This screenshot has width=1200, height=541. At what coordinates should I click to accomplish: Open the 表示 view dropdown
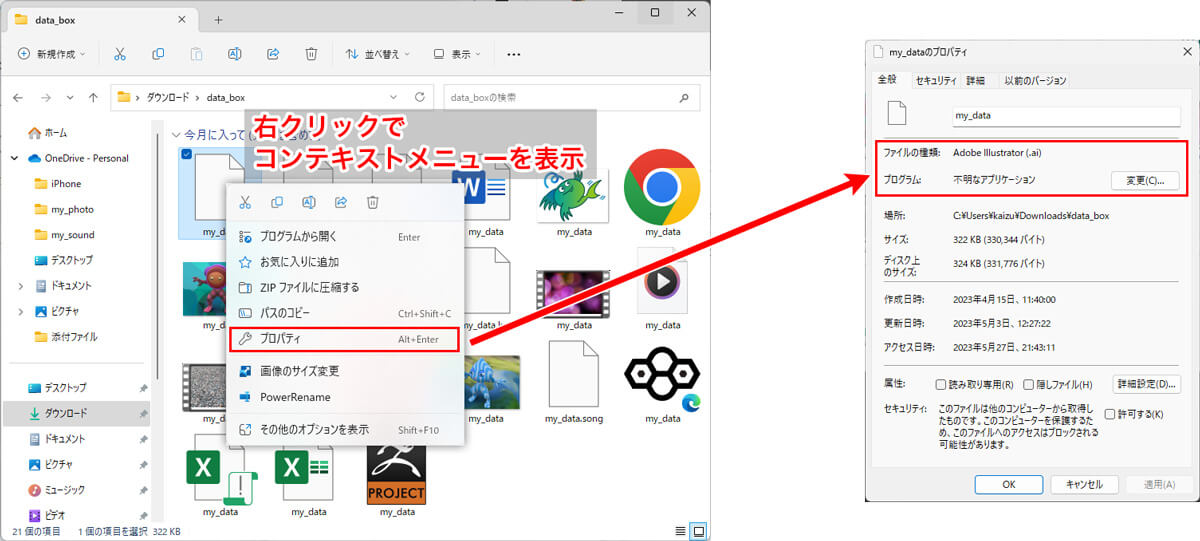click(456, 54)
